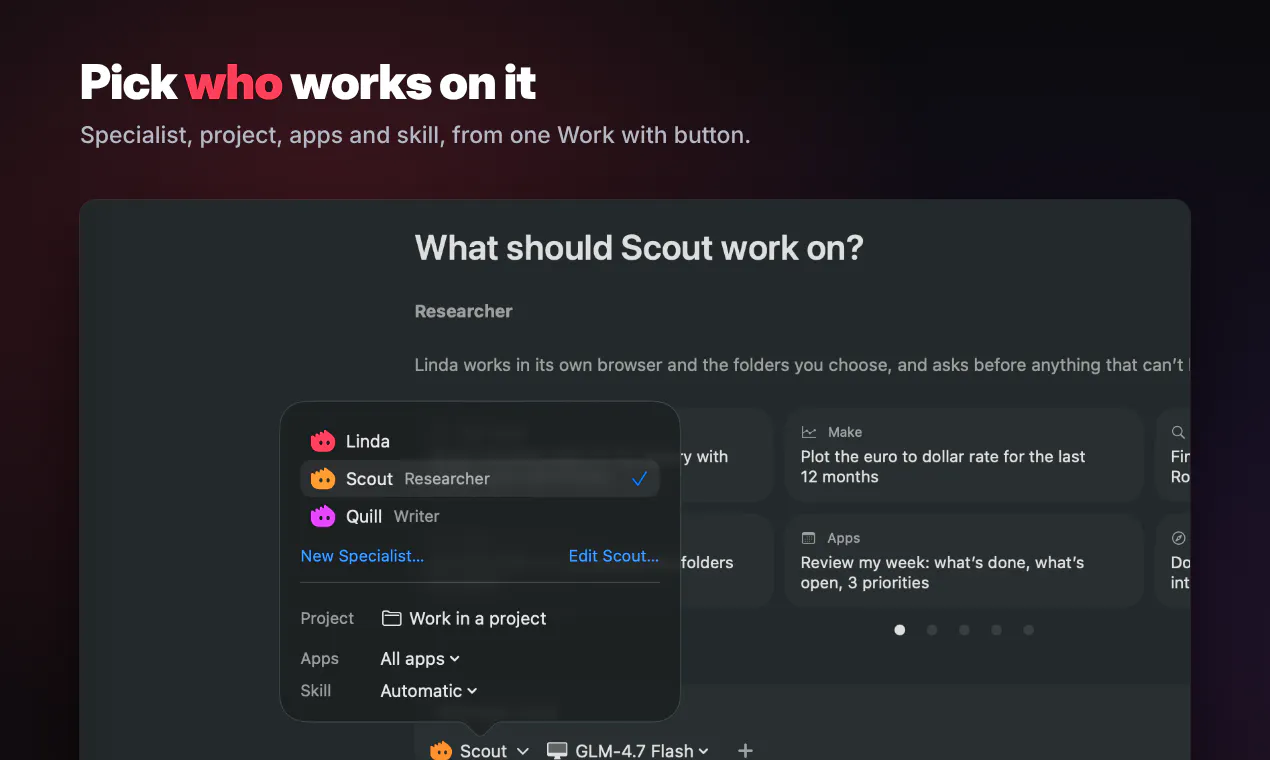Click the Make label on the card
This screenshot has height=760, width=1270.
845,432
